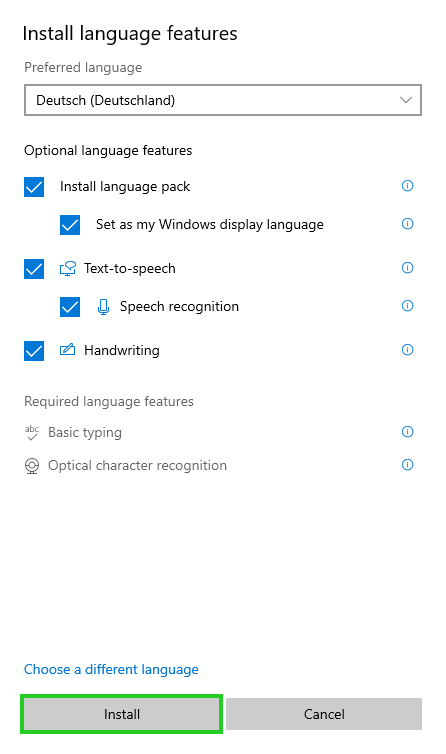
Task: Uncheck Install language pack checkbox
Action: coord(34,187)
